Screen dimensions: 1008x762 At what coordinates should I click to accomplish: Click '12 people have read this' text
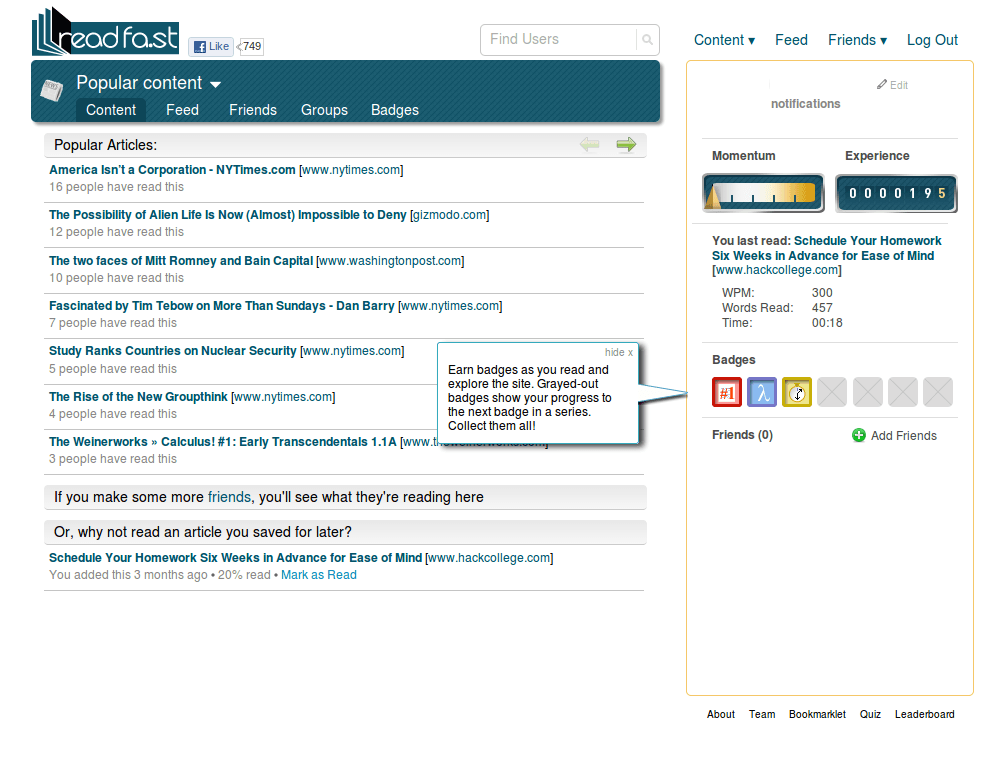(116, 231)
